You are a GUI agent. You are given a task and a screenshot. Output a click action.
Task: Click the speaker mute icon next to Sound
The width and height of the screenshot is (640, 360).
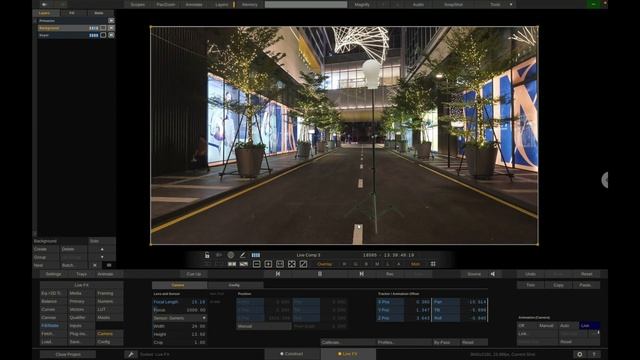493,274
